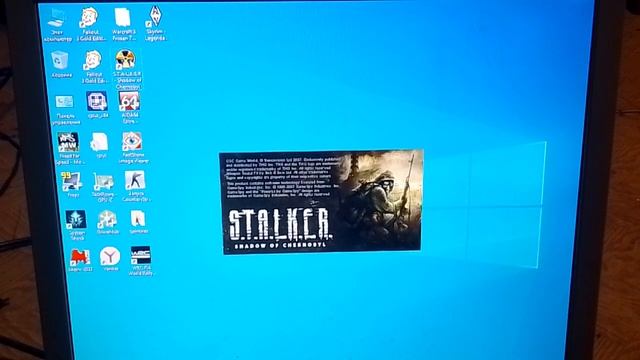Launch Fallout shortcut beside the Recycle Bin
This screenshot has height=360, width=640.
click(93, 67)
